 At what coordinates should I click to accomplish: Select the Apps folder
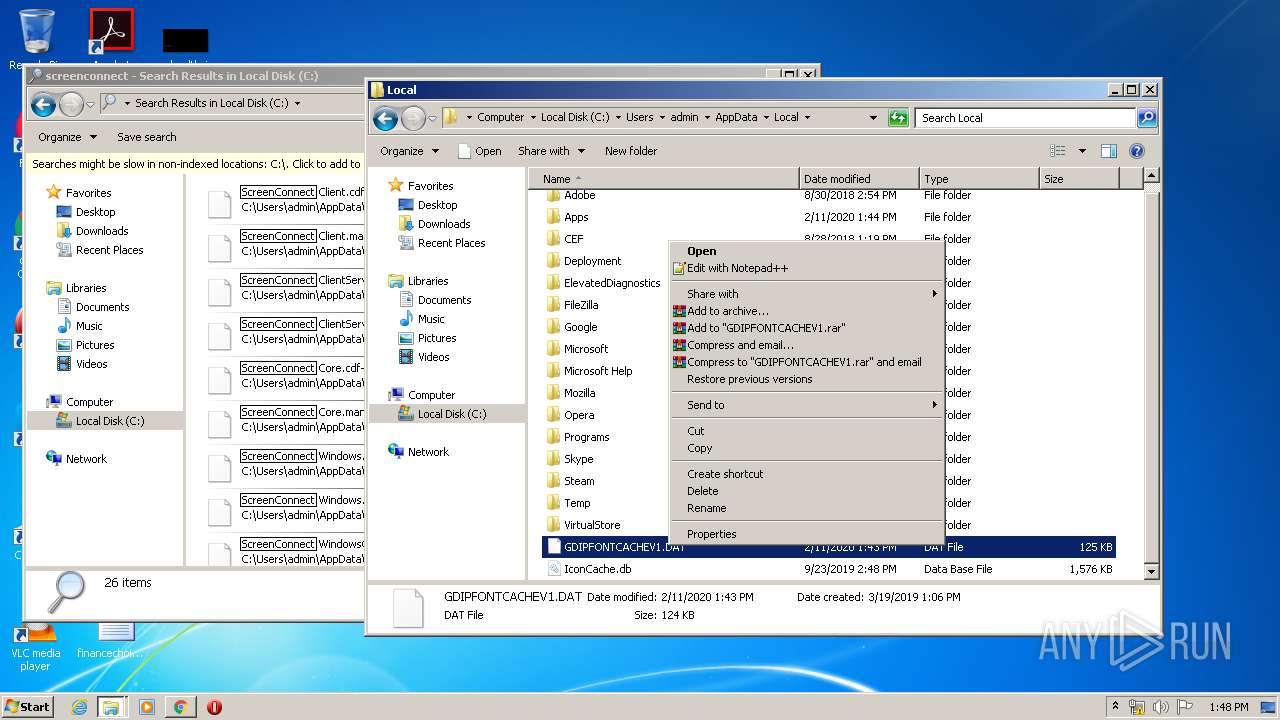click(576, 217)
